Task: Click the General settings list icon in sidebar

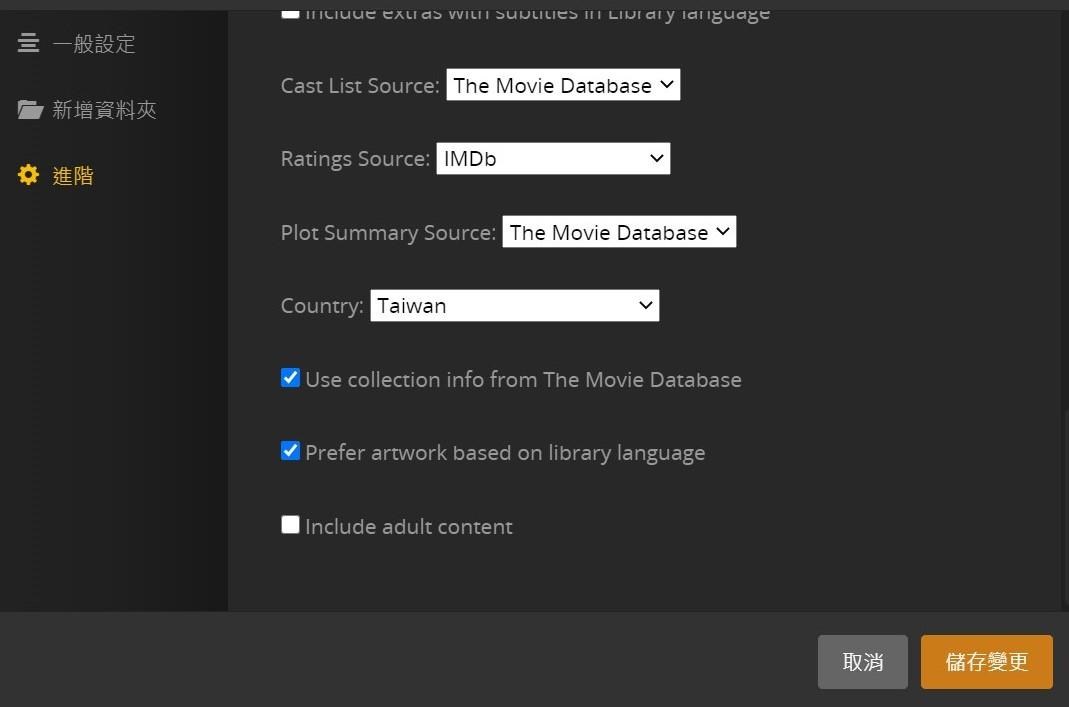Action: click(x=29, y=43)
